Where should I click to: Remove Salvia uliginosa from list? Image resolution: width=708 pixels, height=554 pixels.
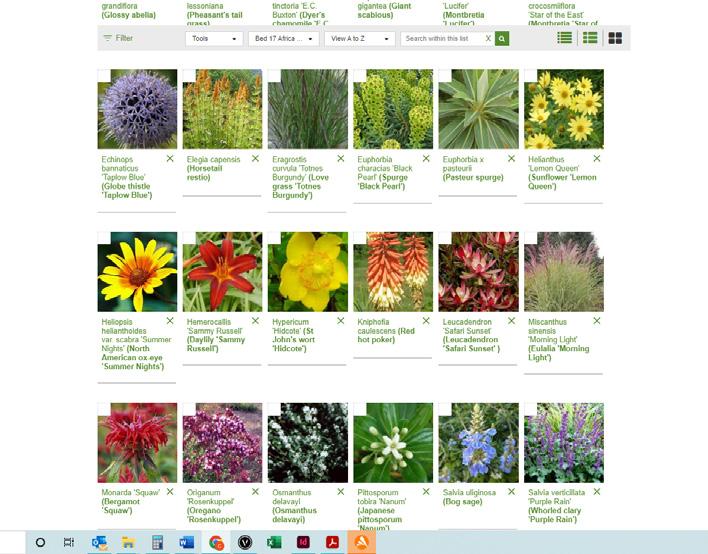[x=511, y=492]
